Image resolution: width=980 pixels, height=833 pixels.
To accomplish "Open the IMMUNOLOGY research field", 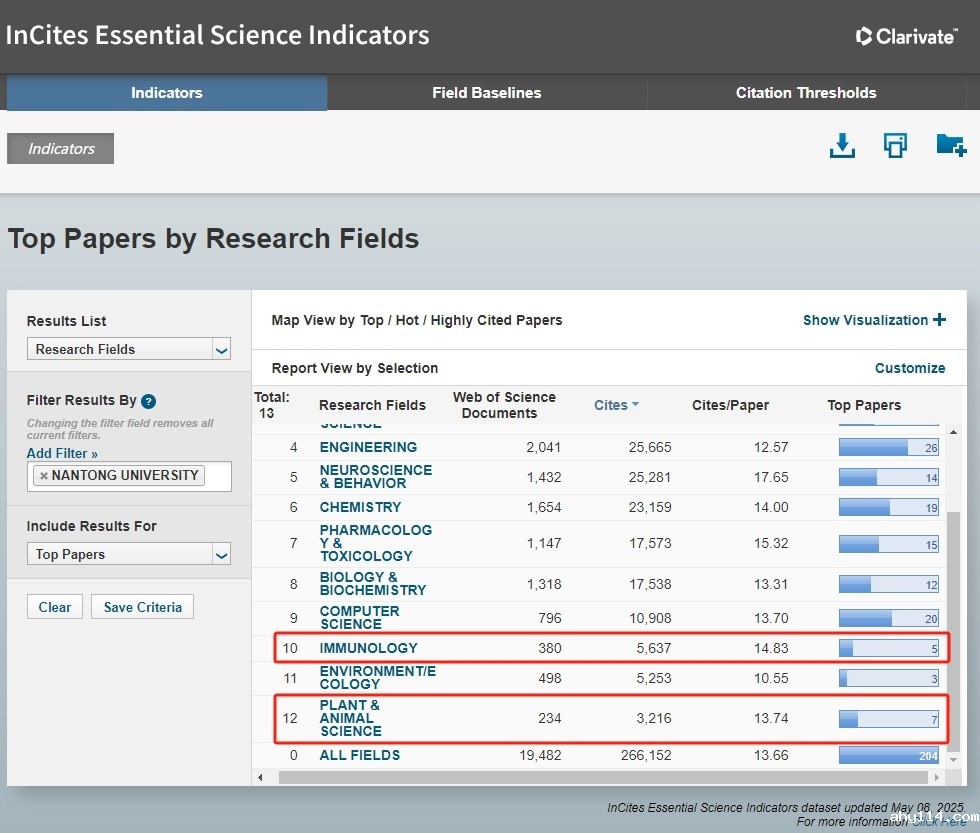I will (368, 648).
